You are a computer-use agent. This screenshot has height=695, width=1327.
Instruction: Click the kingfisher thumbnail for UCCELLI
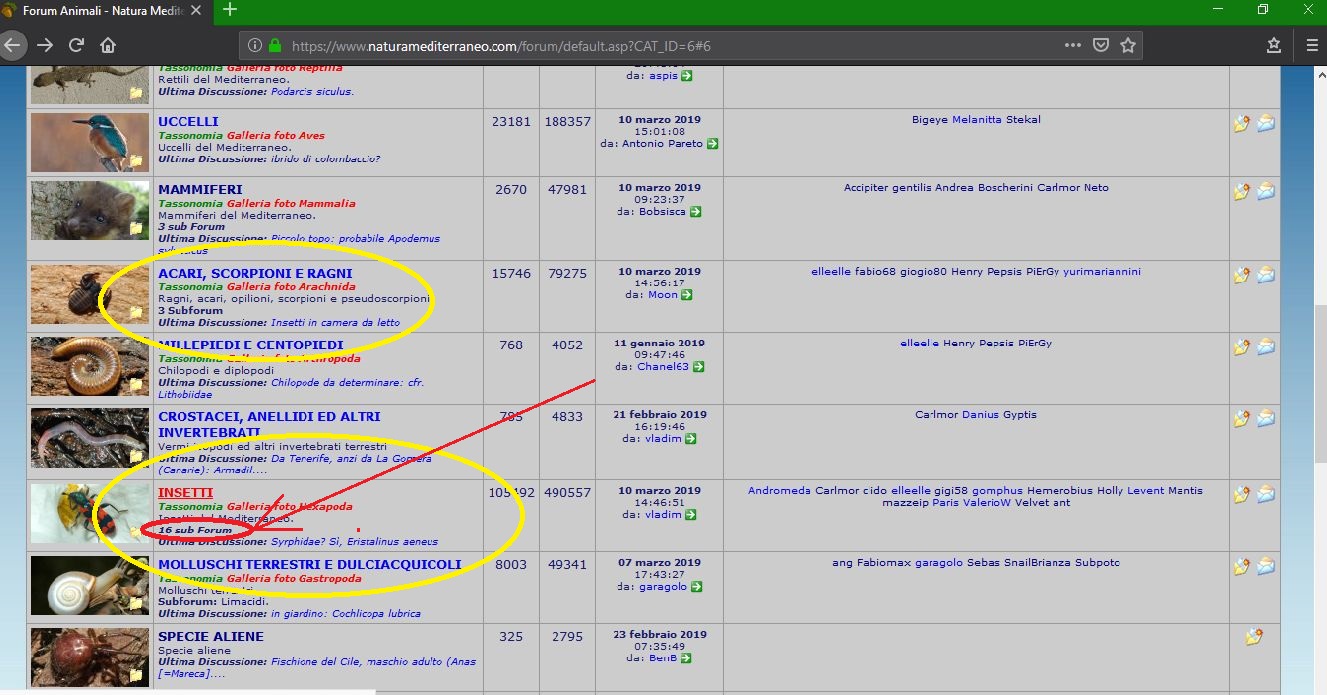point(90,142)
